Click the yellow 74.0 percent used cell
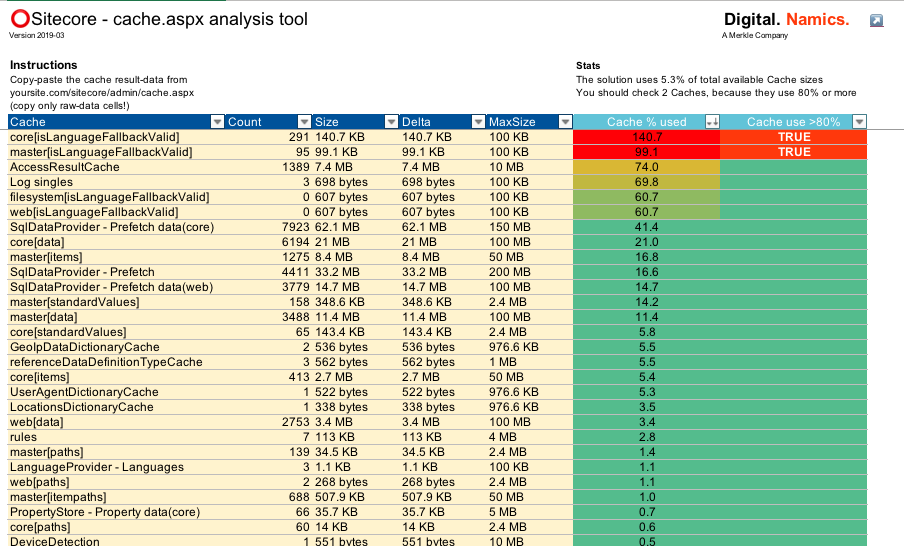The height and width of the screenshot is (546, 904). pyautogui.click(x=646, y=167)
